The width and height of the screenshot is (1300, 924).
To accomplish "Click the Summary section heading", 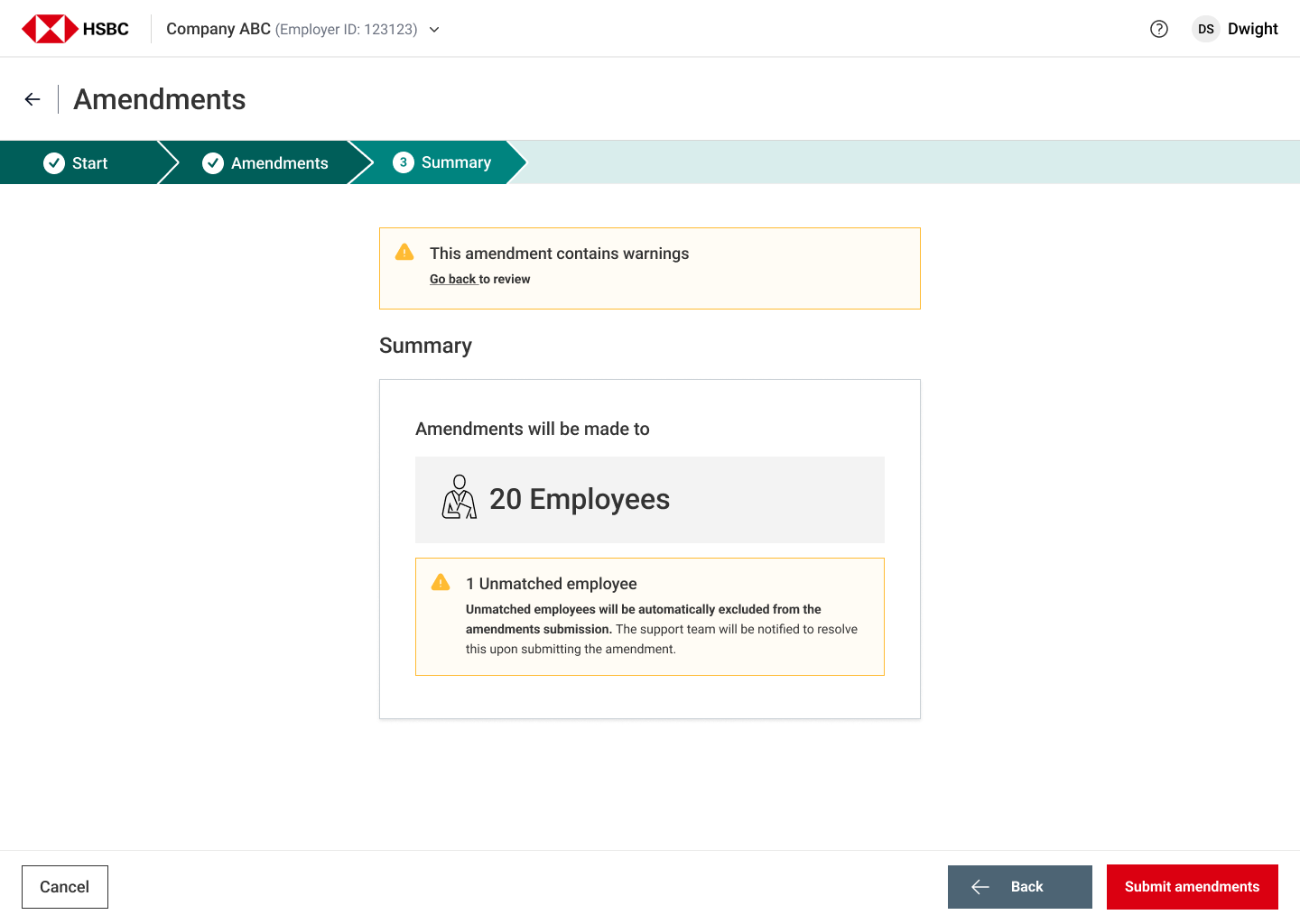I will [425, 346].
